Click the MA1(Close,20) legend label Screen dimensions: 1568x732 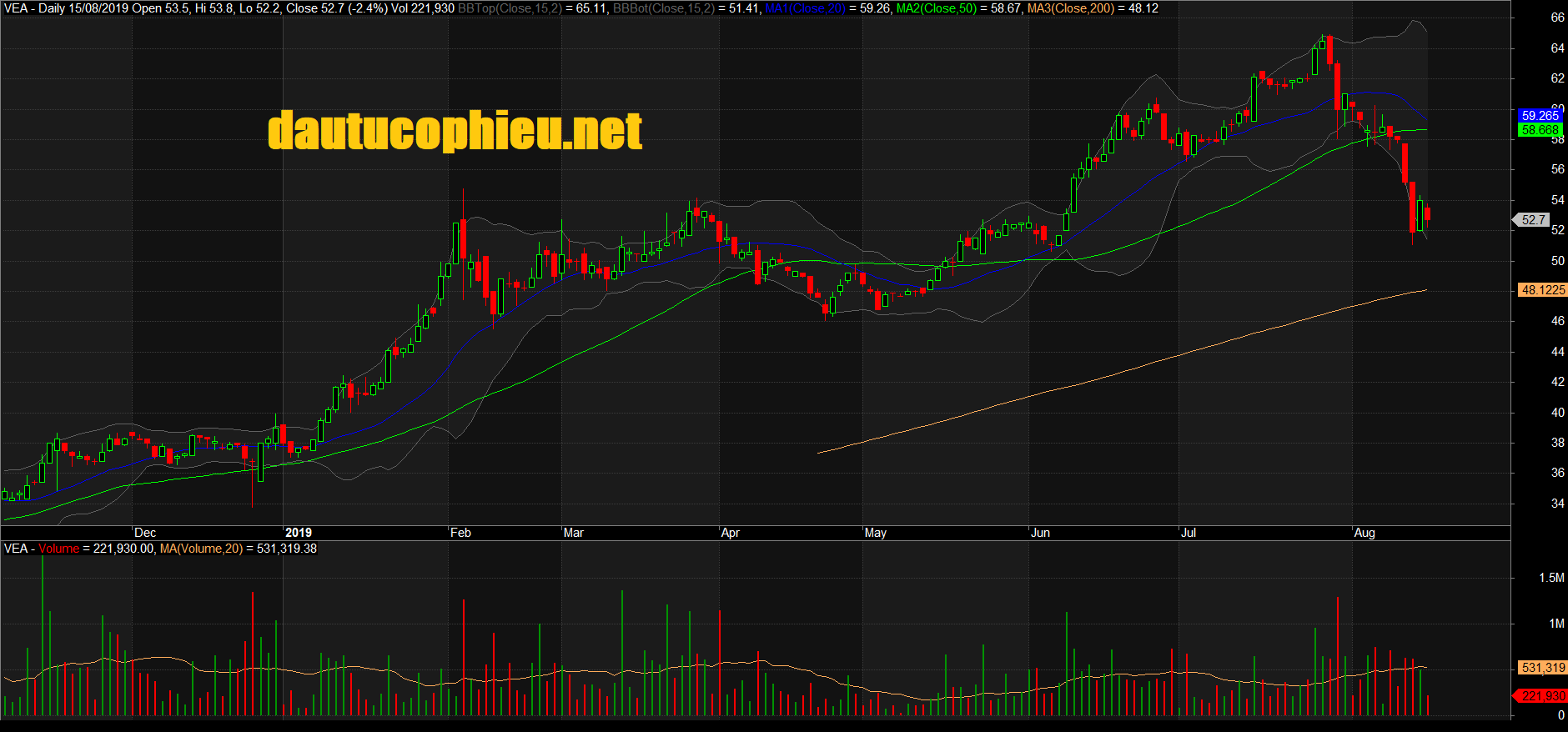tap(805, 8)
